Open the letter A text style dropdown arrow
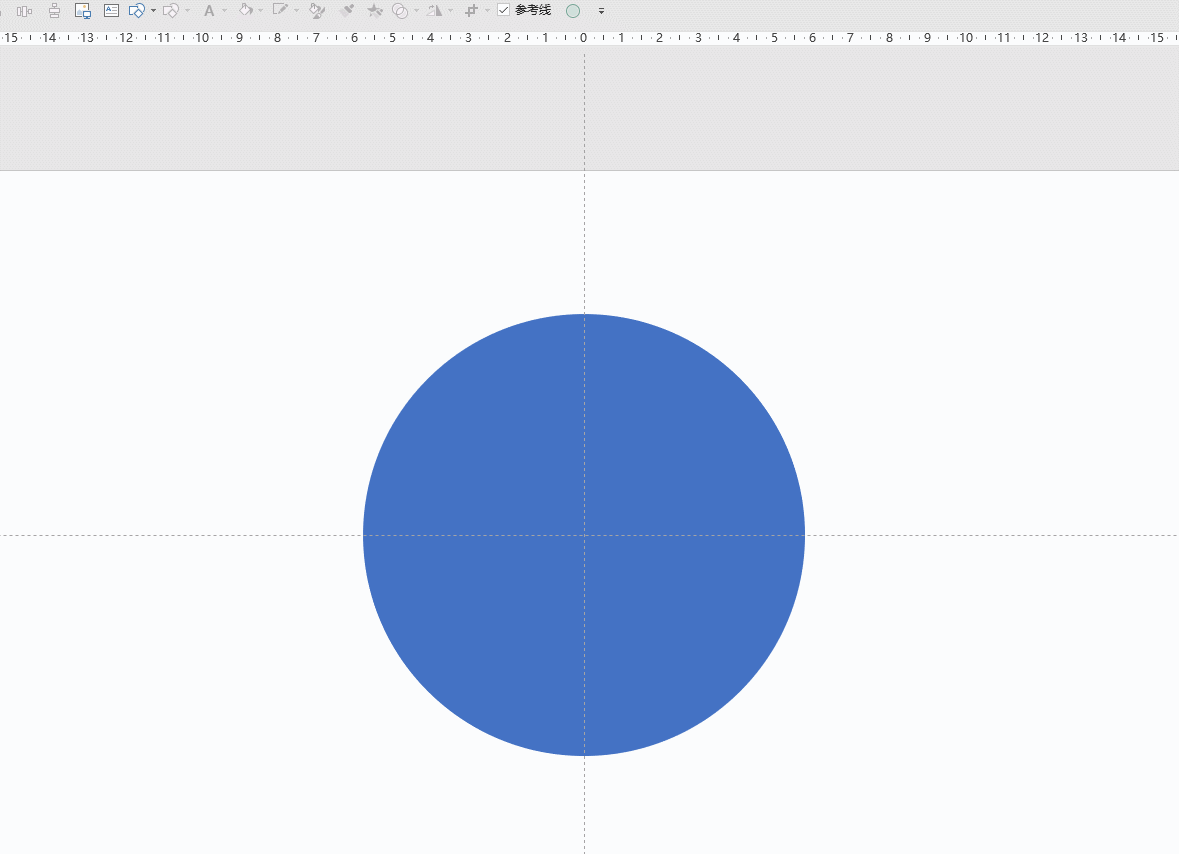Image resolution: width=1179 pixels, height=854 pixels. pyautogui.click(x=224, y=11)
